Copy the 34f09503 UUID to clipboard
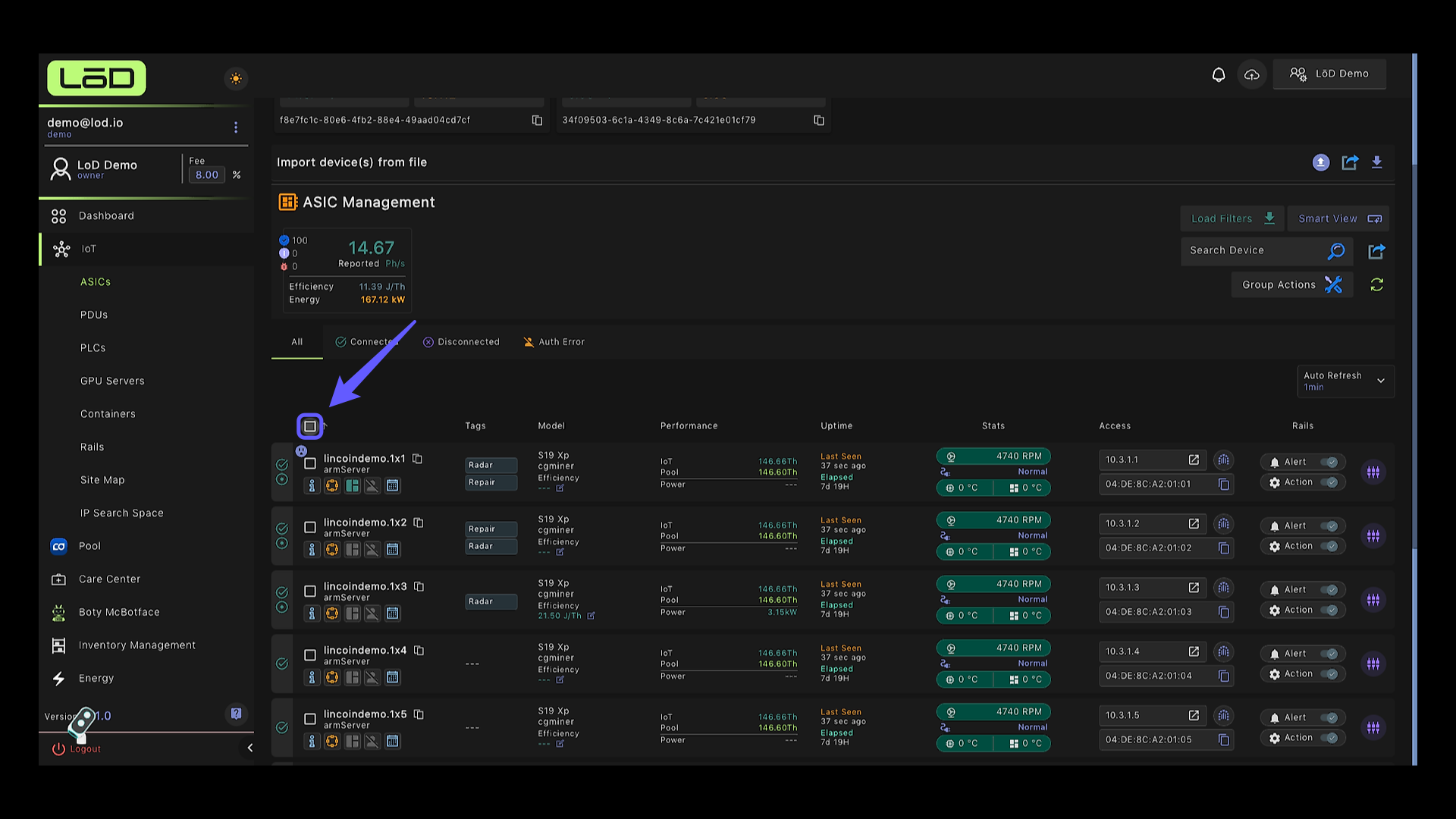This screenshot has width=1456, height=819. pyautogui.click(x=819, y=120)
